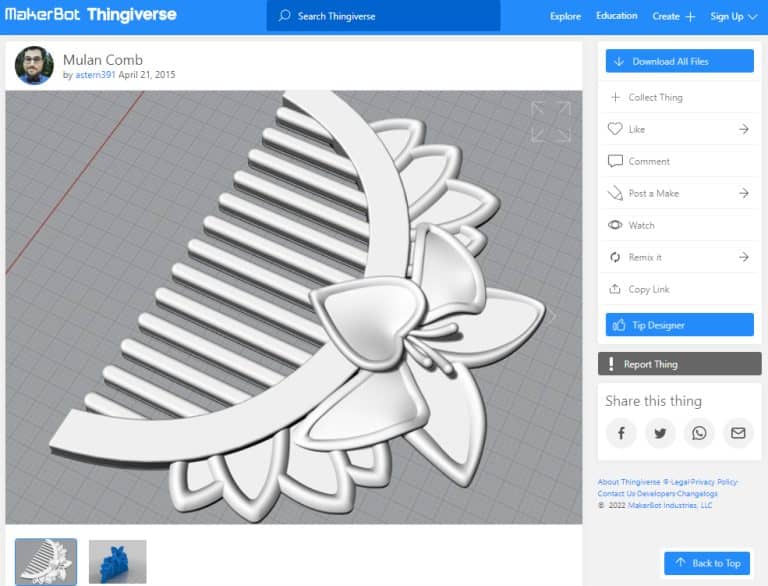The image size is (768, 586).
Task: Click Create in the top navigation
Action: point(666,16)
